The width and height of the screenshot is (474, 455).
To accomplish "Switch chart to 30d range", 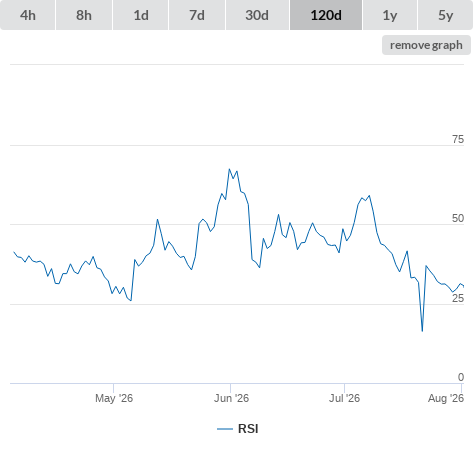I will pos(257,15).
